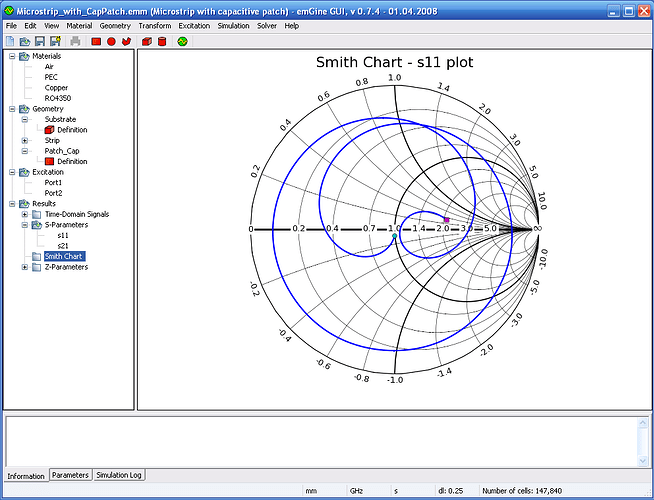Select the red cylinder tool
The width and height of the screenshot is (654, 500).
point(162,41)
